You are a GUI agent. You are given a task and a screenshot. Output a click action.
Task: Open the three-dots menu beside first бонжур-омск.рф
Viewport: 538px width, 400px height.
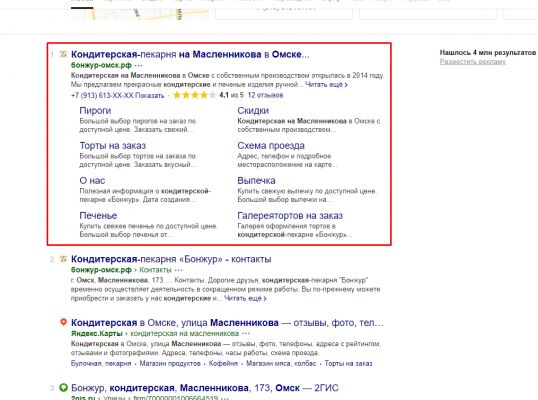click(x=138, y=65)
